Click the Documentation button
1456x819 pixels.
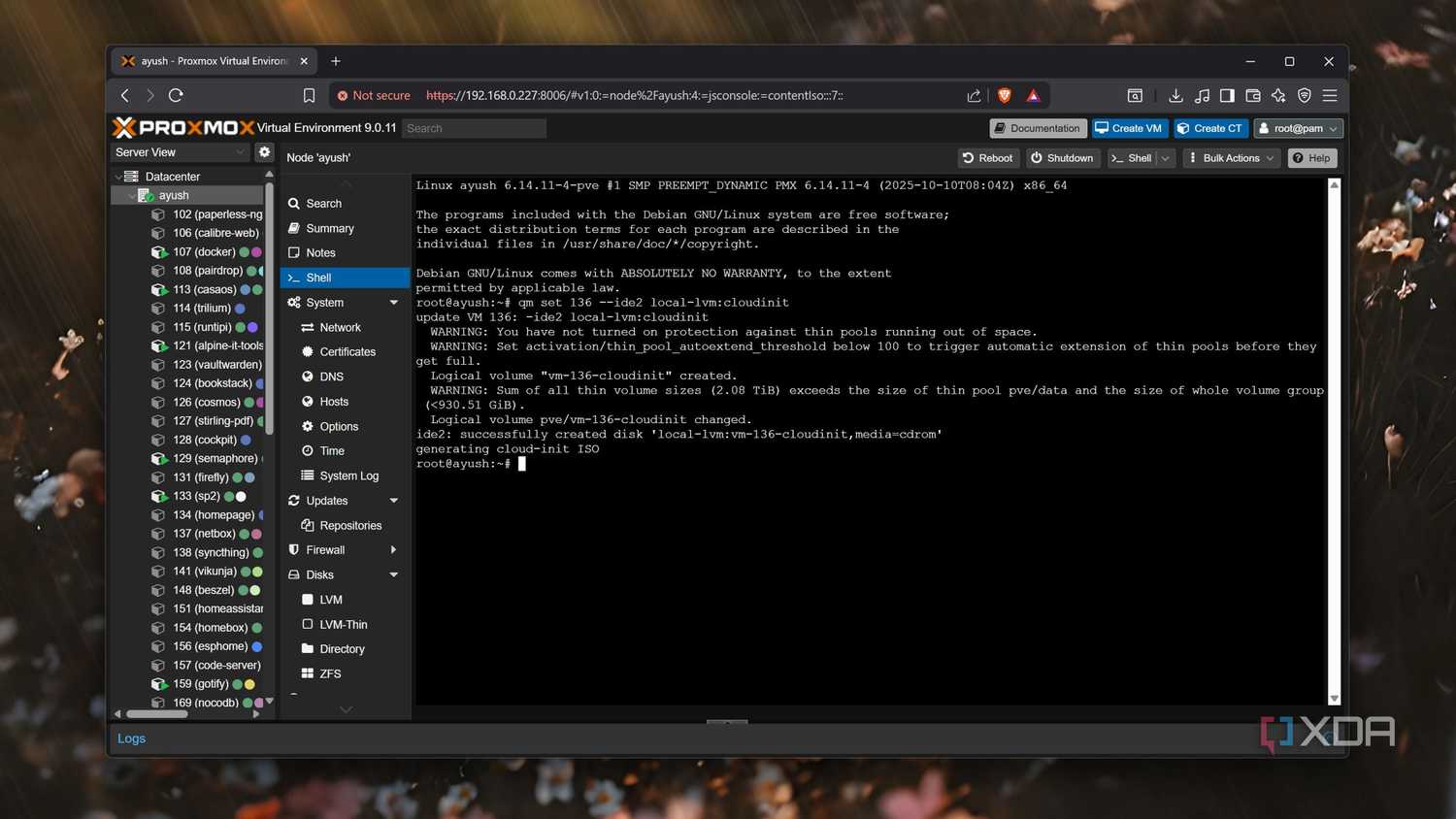coord(1037,128)
